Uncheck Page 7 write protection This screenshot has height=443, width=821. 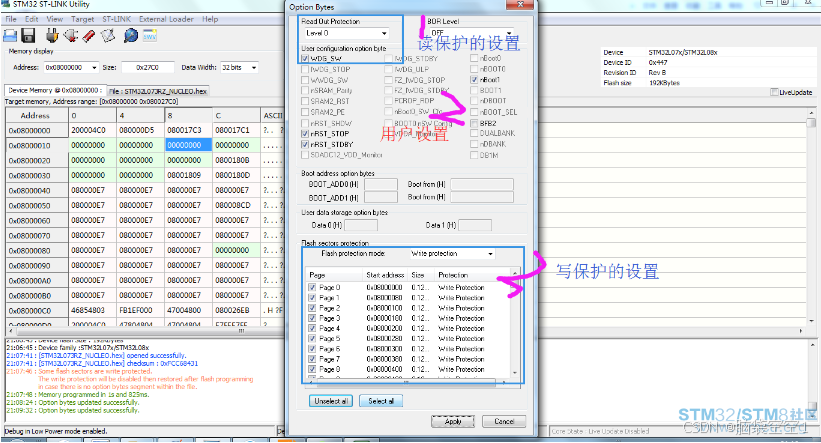312,359
